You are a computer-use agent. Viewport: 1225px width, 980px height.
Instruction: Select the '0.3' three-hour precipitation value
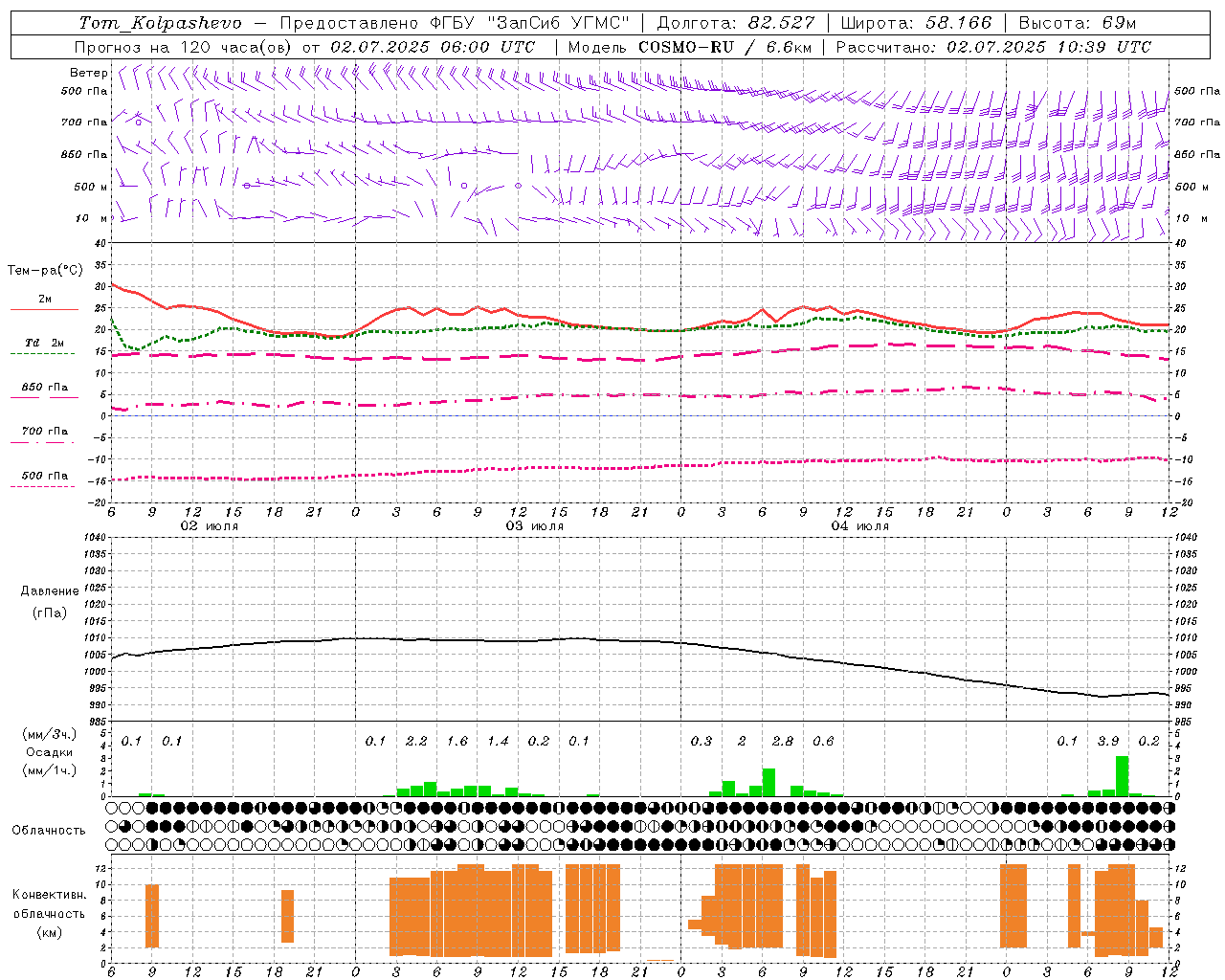[702, 742]
